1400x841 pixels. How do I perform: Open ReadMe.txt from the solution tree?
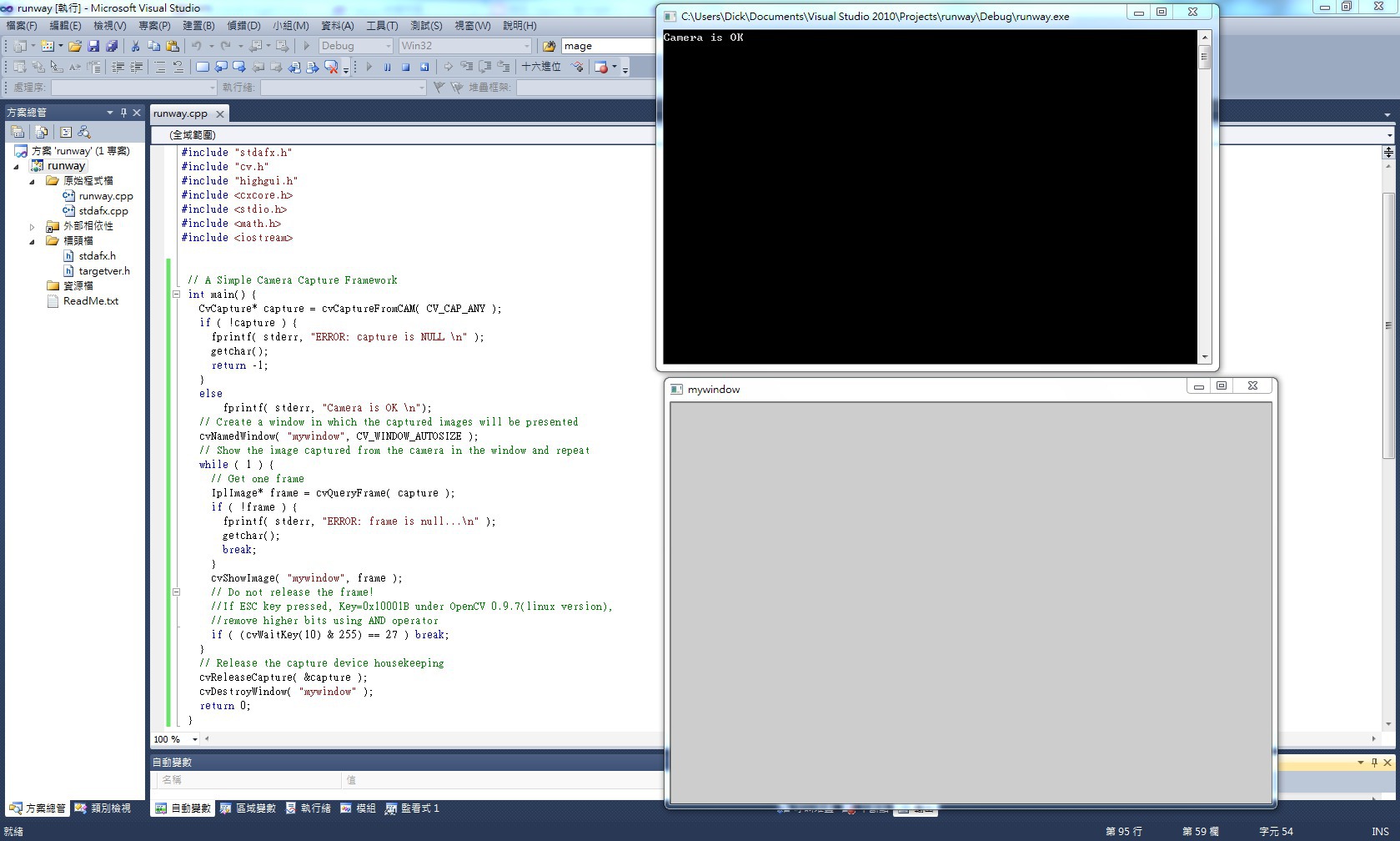(90, 301)
